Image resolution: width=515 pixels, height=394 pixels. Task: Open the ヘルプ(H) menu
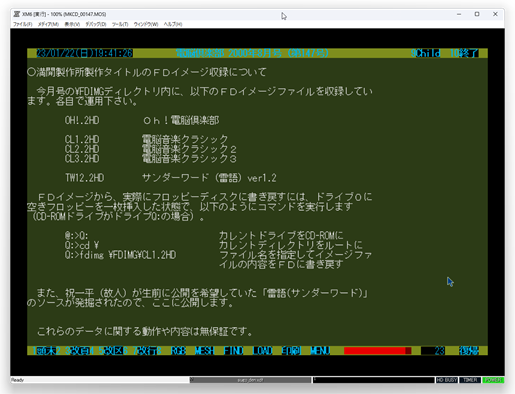(173, 24)
